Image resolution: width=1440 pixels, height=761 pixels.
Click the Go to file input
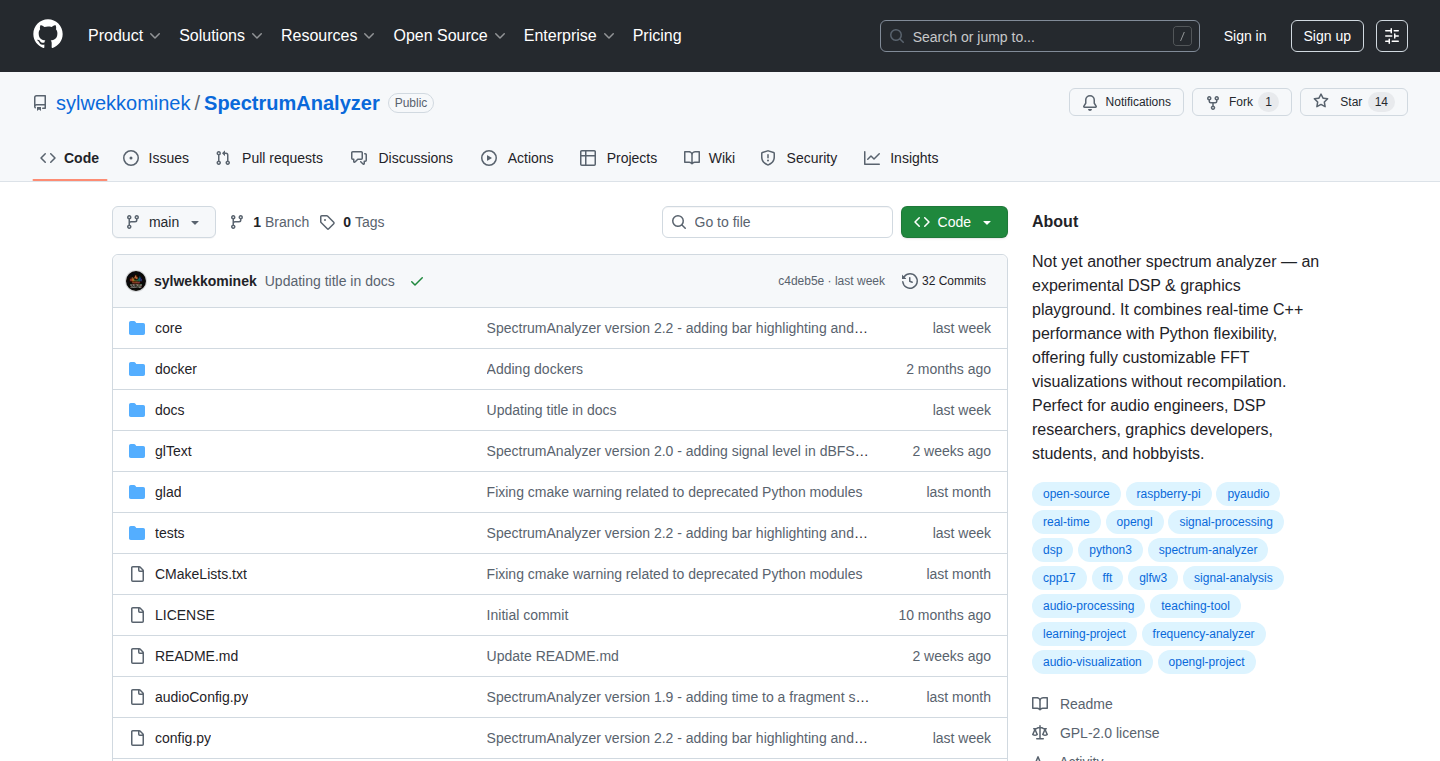point(777,222)
